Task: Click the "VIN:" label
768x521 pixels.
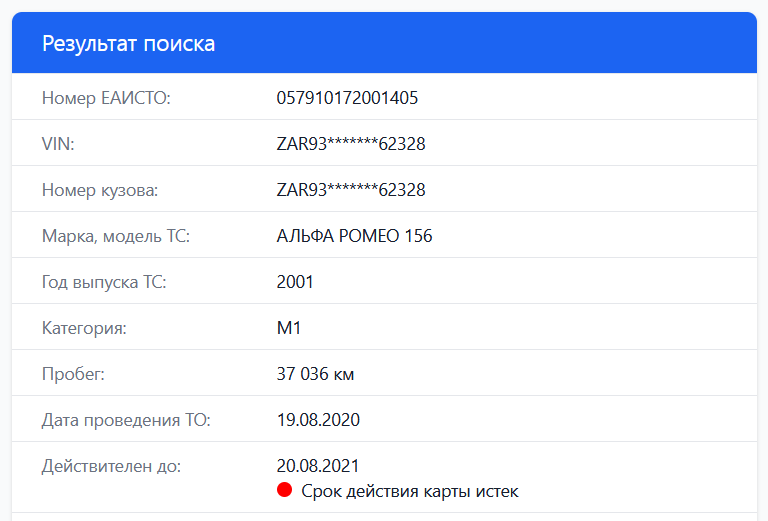Action: click(58, 144)
